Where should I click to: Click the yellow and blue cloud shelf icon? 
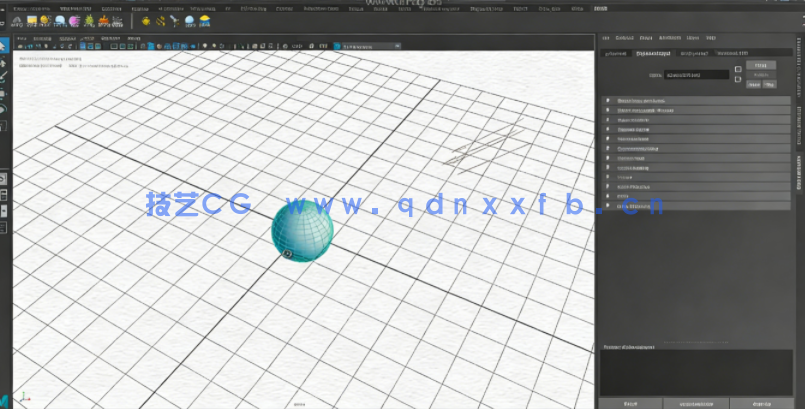click(205, 20)
